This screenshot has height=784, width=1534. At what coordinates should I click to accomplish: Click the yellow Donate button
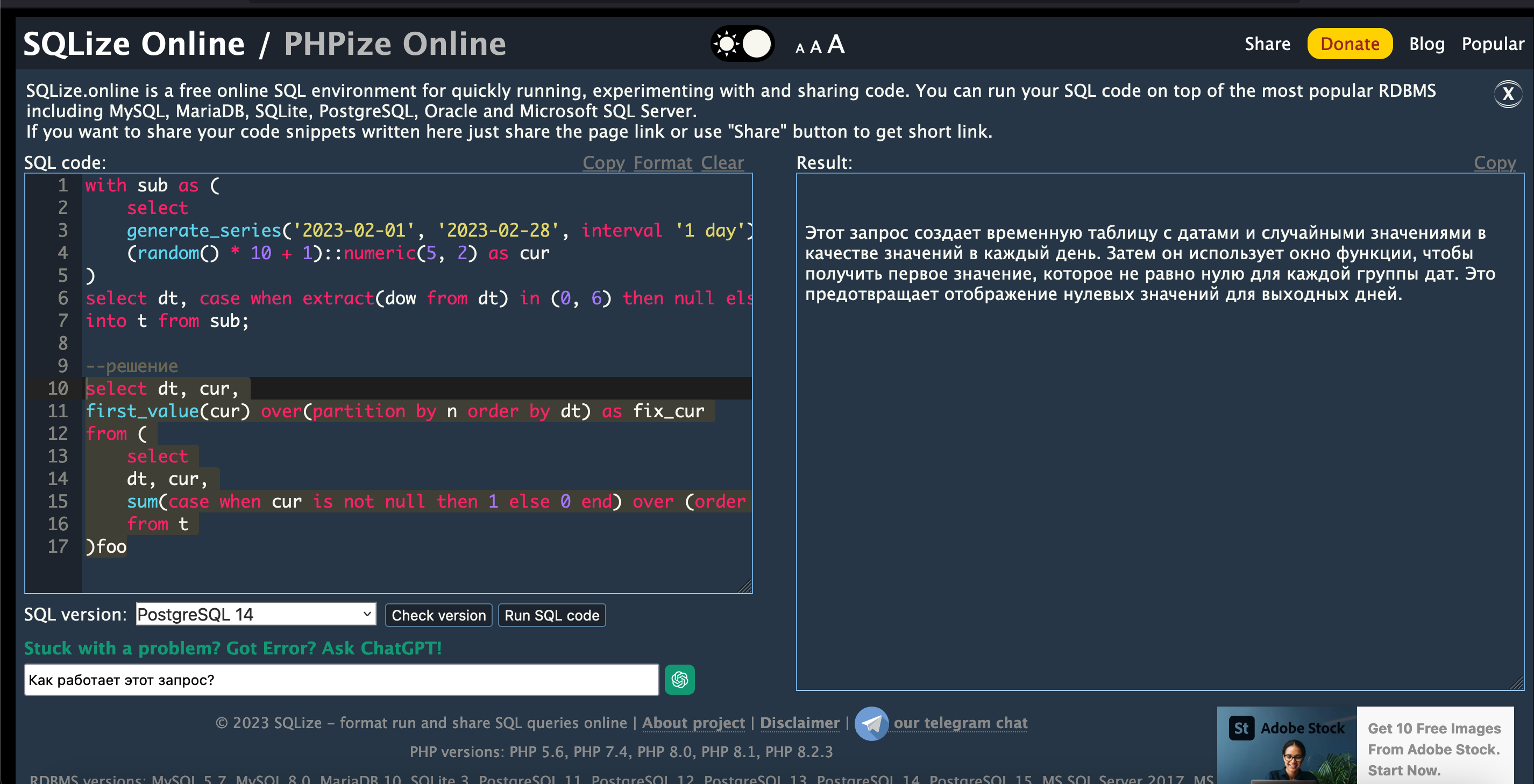[x=1350, y=44]
